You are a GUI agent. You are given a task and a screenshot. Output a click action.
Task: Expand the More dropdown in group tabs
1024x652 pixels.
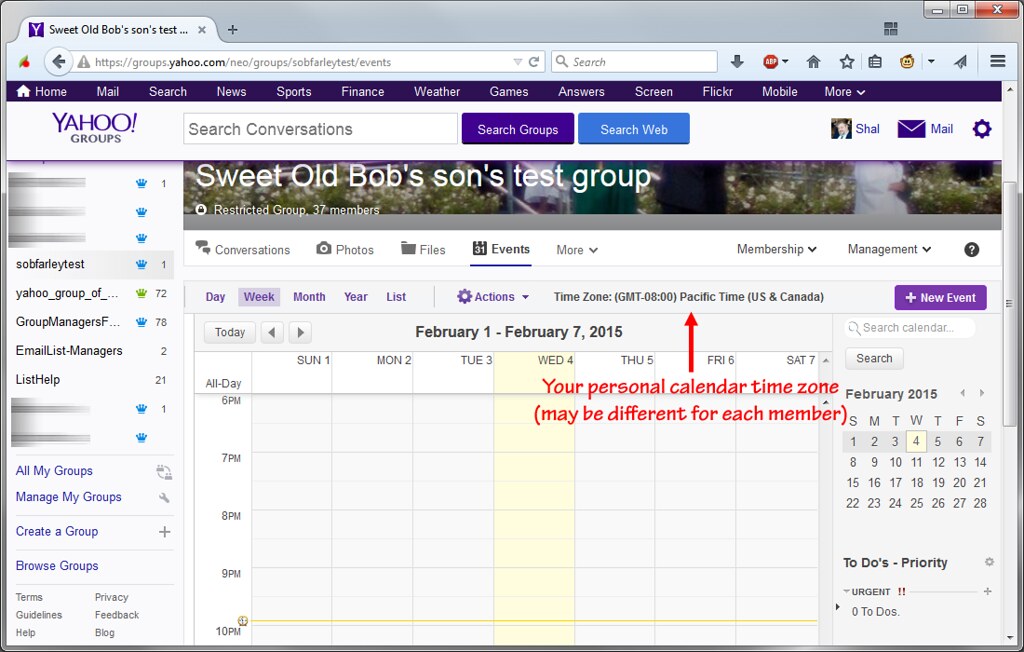pyautogui.click(x=577, y=250)
